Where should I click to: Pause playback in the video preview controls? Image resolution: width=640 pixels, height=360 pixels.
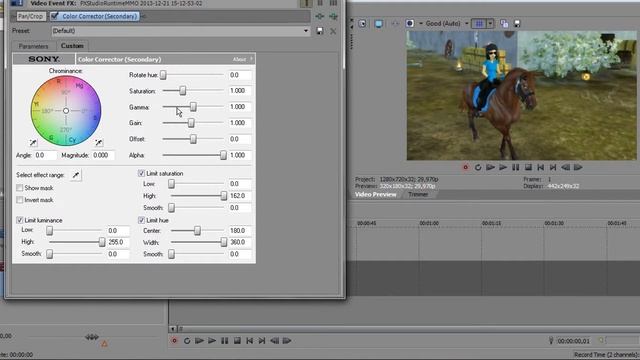click(x=516, y=167)
